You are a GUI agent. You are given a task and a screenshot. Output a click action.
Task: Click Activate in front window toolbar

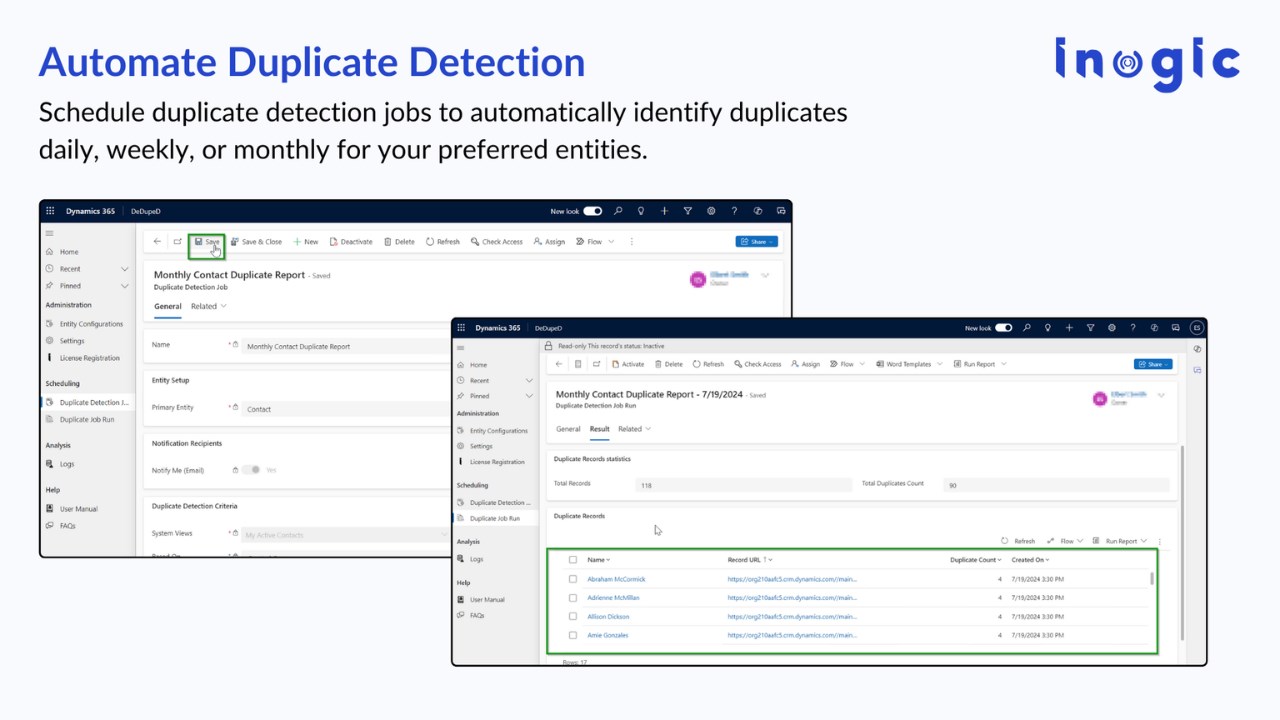(x=628, y=364)
